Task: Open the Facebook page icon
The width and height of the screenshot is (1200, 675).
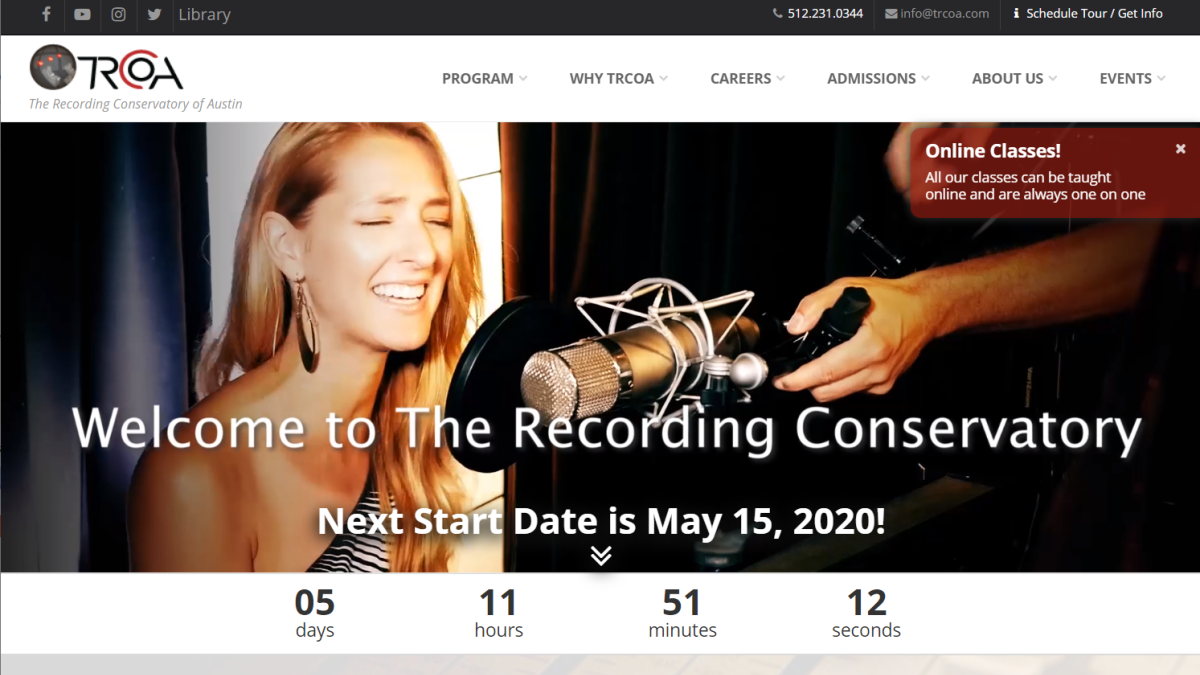Action: tap(46, 14)
